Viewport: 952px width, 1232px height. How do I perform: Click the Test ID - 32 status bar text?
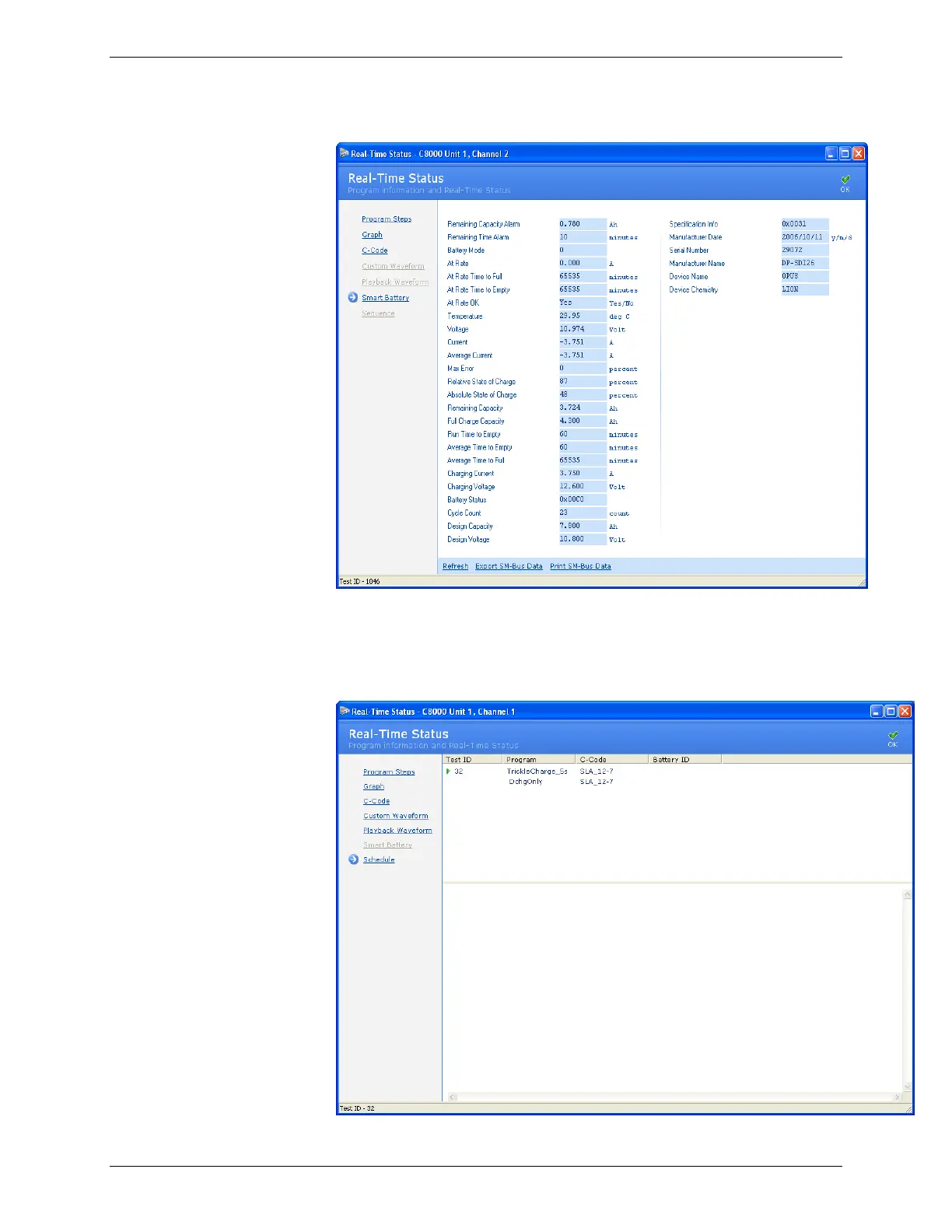click(357, 1108)
